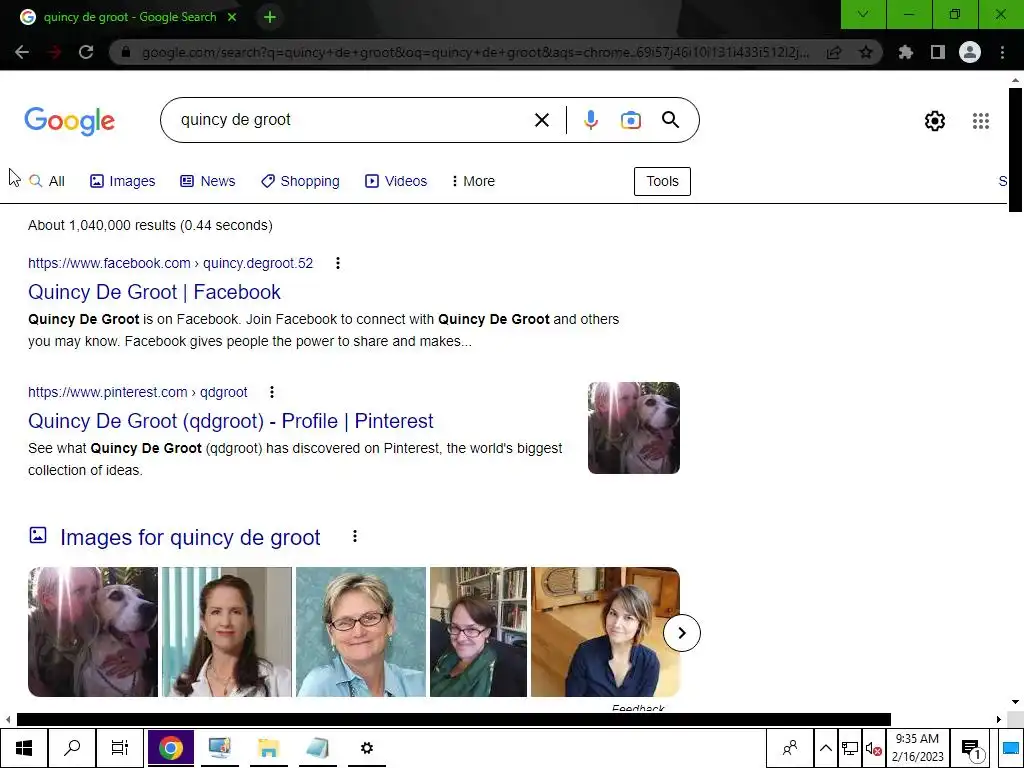Open the Google apps grid
This screenshot has width=1024, height=768.
click(980, 121)
